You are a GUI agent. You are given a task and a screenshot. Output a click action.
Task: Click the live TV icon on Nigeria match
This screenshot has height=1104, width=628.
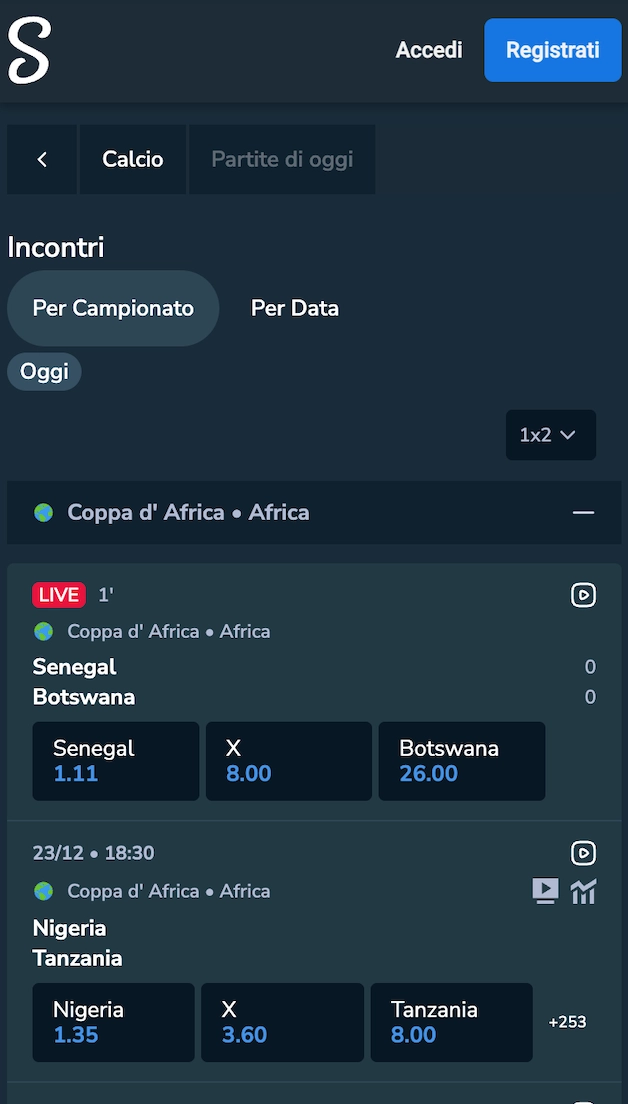(546, 891)
